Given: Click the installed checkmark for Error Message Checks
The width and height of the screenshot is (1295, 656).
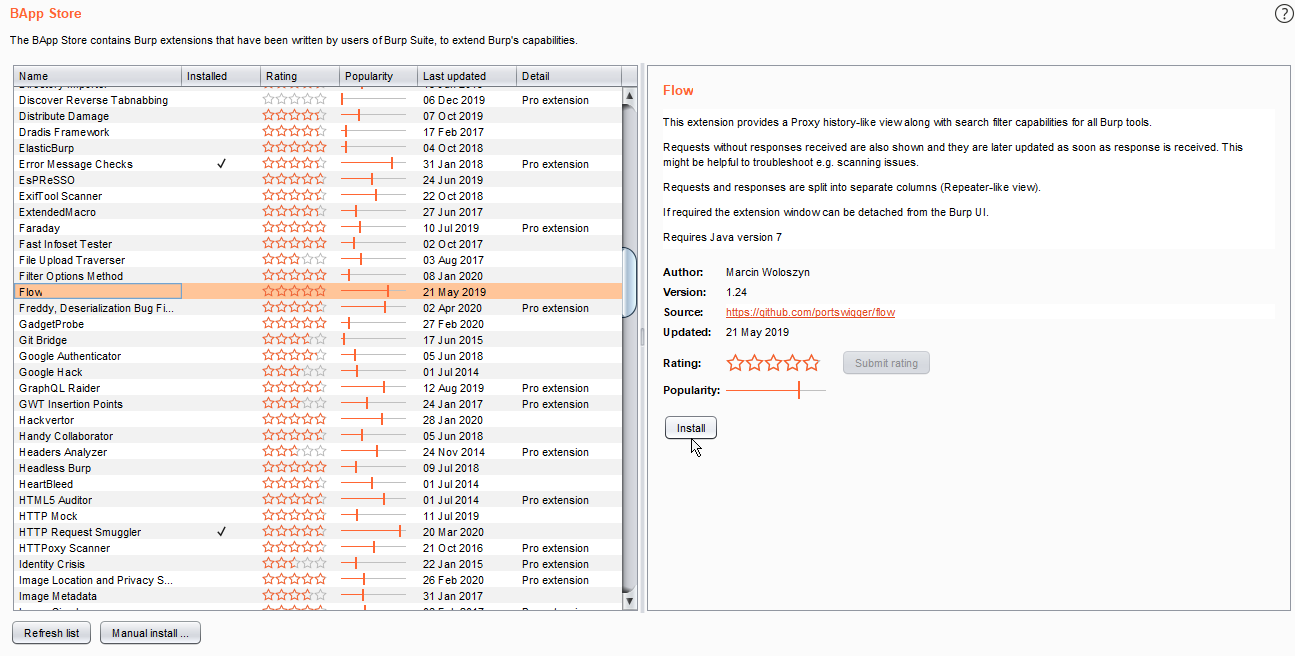Looking at the screenshot, I should tap(221, 164).
